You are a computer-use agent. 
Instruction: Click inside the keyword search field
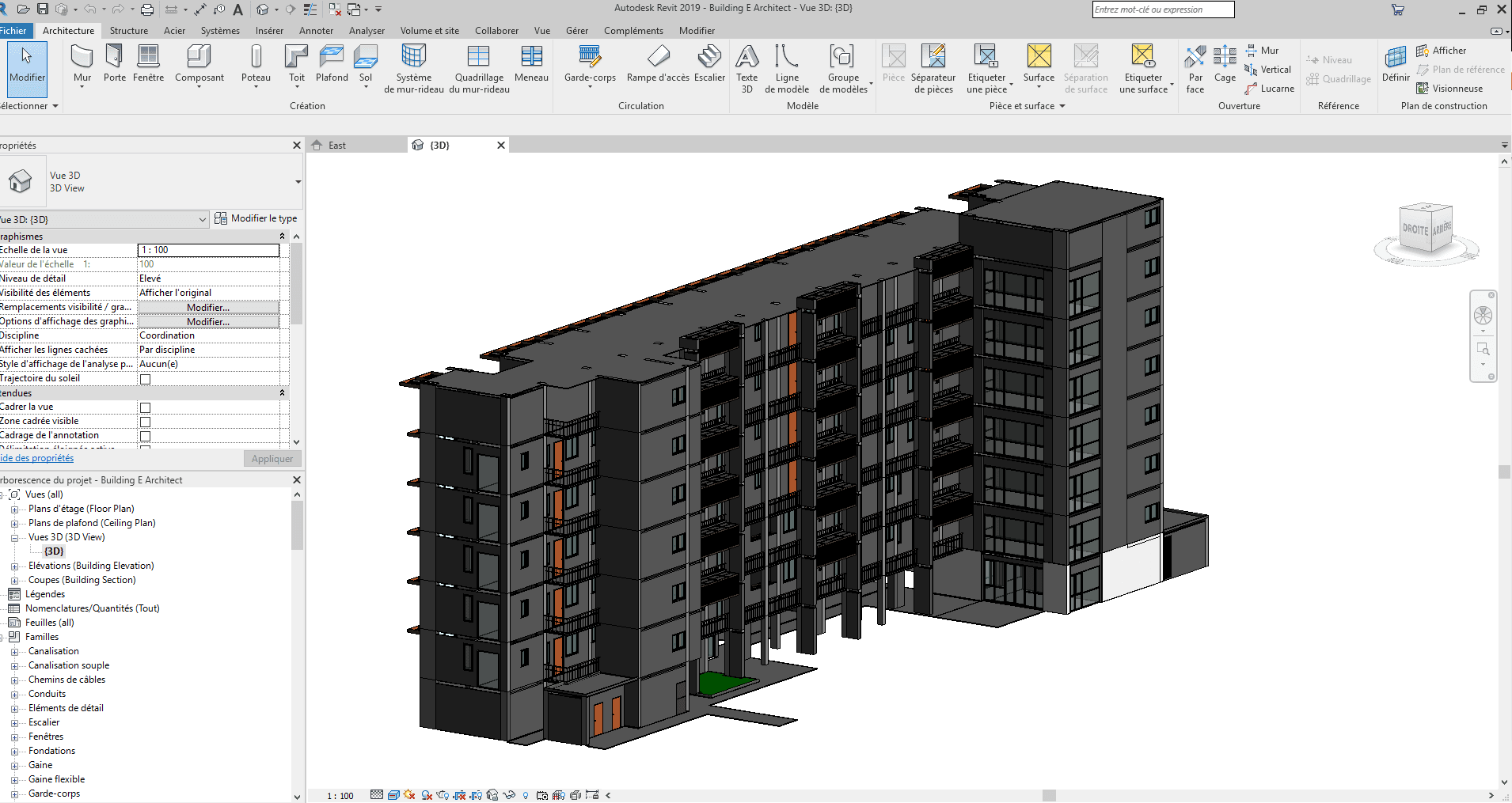pos(1162,9)
